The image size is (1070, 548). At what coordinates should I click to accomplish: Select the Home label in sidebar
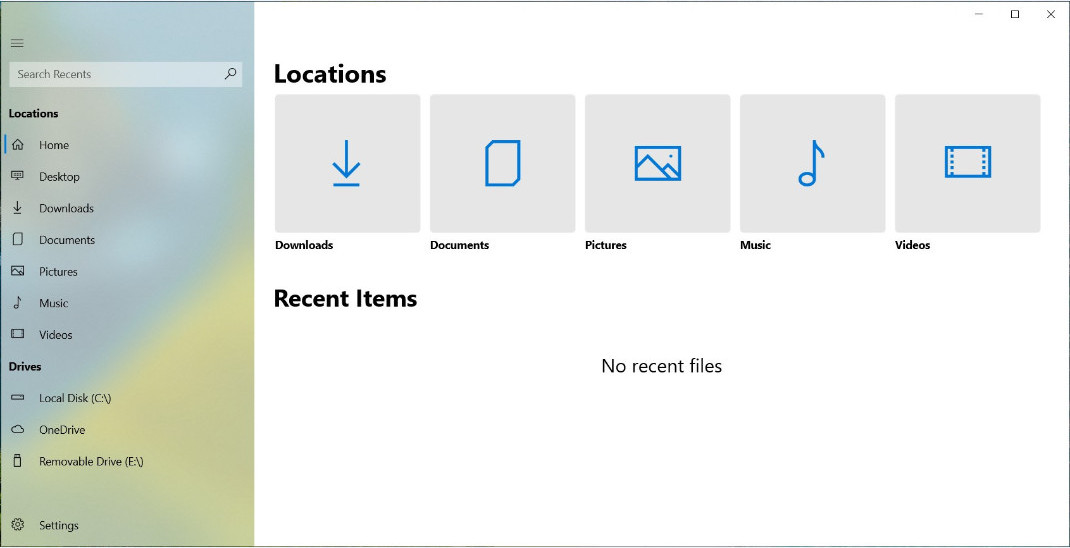click(x=54, y=145)
